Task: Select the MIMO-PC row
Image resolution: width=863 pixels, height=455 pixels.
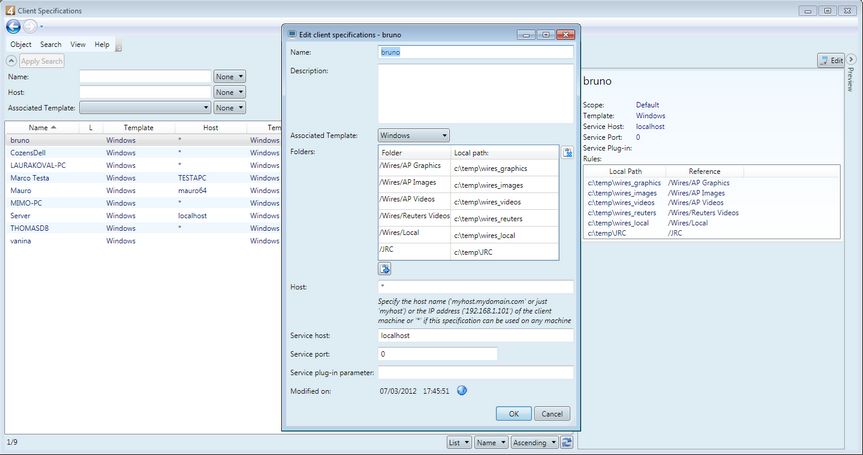Action: 143,203
